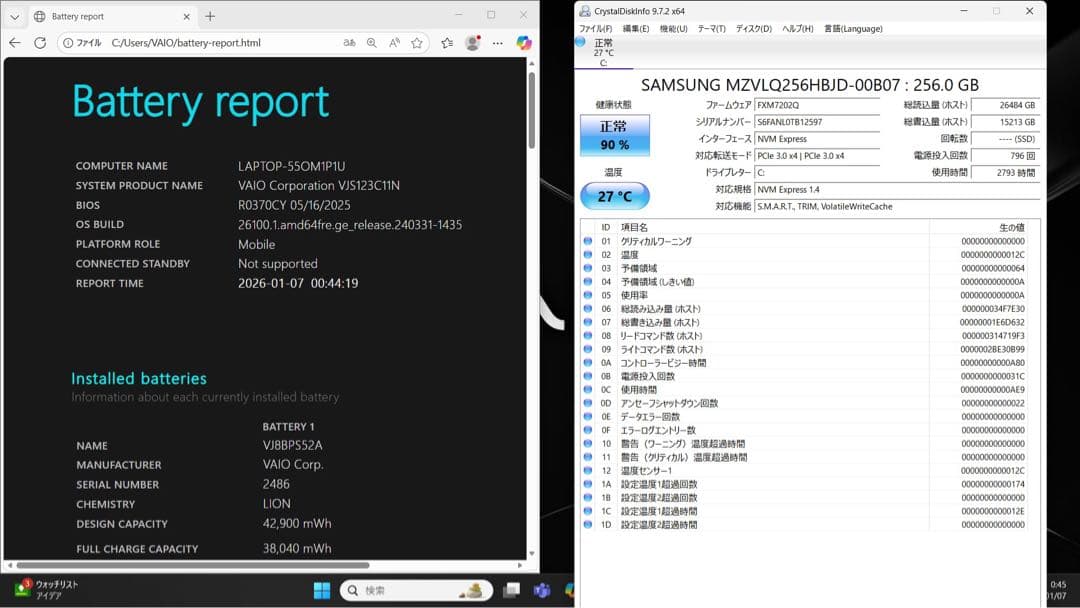Viewport: 1080px width, 608px height.
Task: Click the browser zoom magnifier icon
Action: [372, 43]
